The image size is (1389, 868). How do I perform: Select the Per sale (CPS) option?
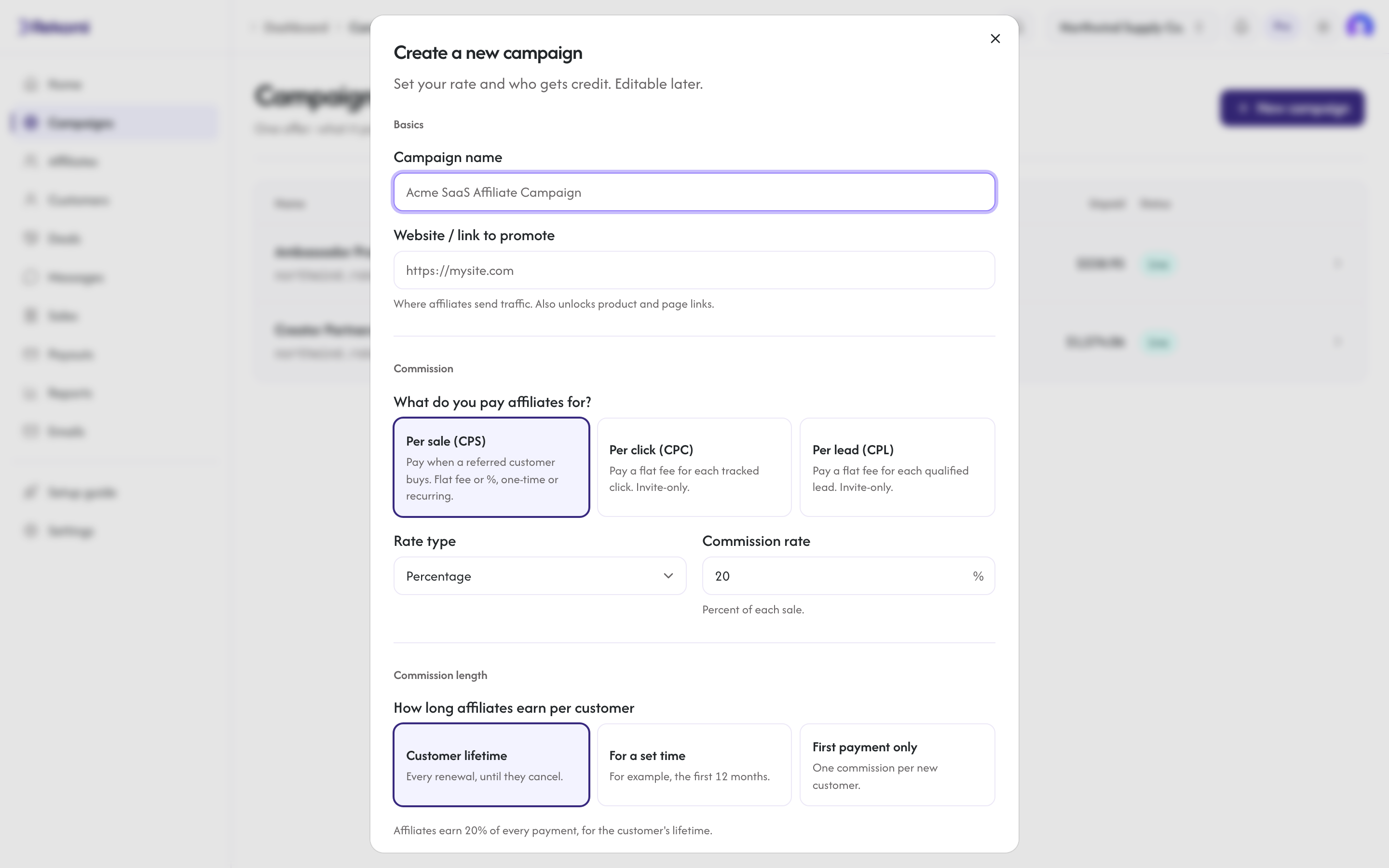point(491,467)
